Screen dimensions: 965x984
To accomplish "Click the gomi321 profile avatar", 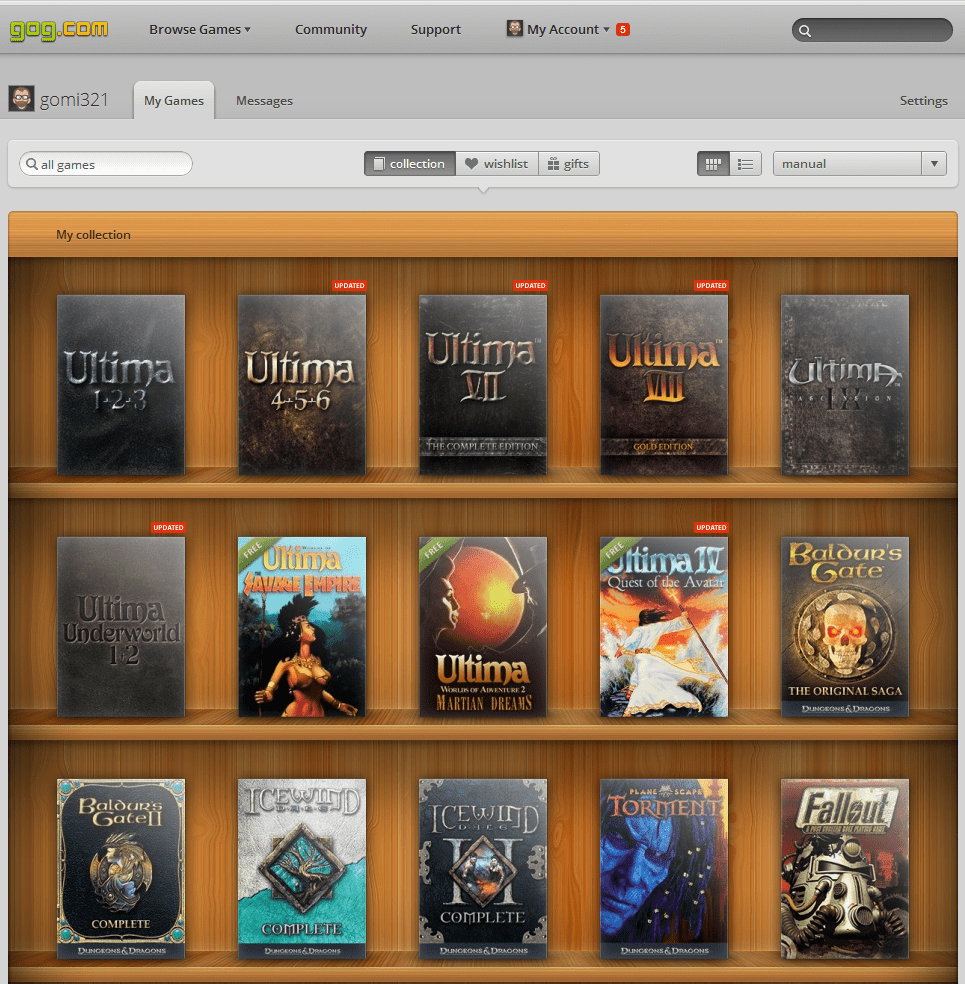I will (x=21, y=99).
